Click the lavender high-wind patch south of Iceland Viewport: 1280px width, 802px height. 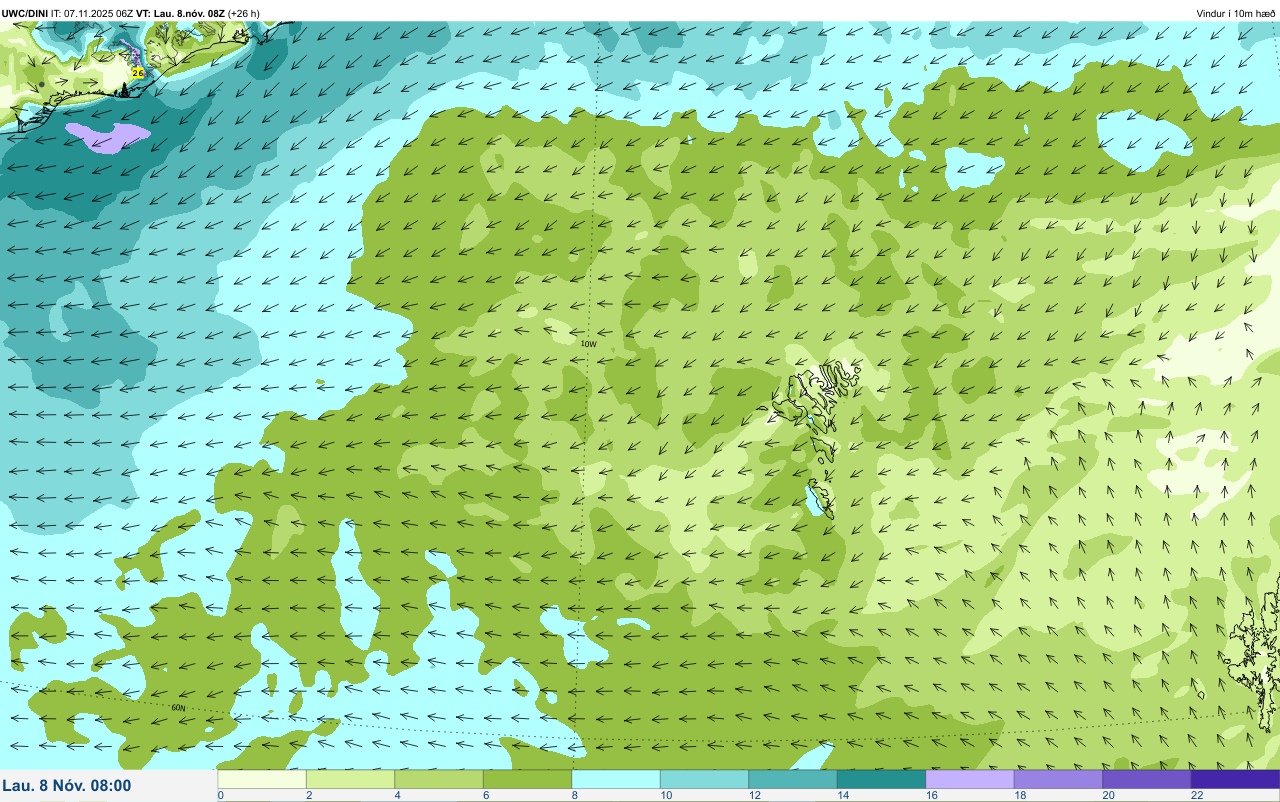coord(107,136)
